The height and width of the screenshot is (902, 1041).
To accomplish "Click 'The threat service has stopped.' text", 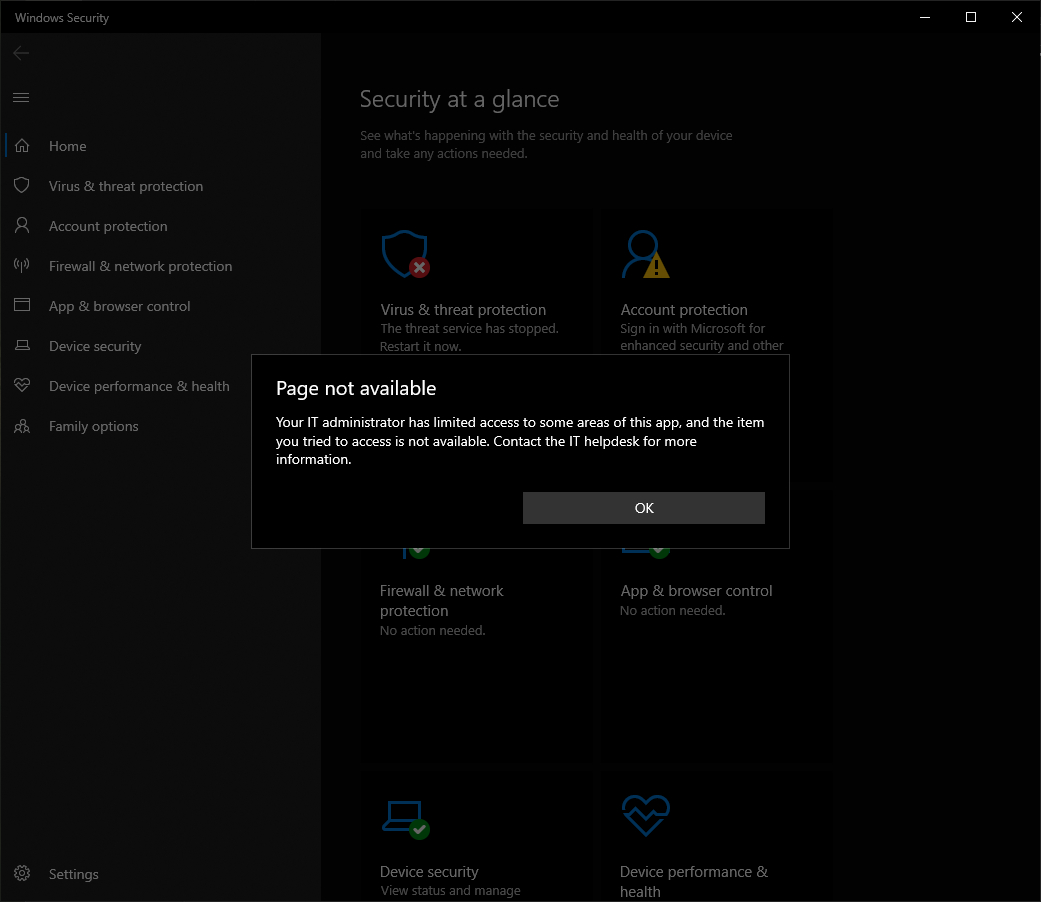I will pos(469,329).
